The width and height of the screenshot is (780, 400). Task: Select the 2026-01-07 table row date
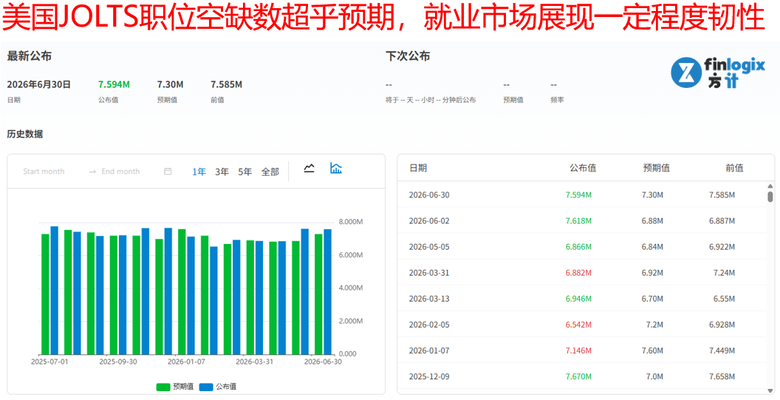[x=429, y=350]
